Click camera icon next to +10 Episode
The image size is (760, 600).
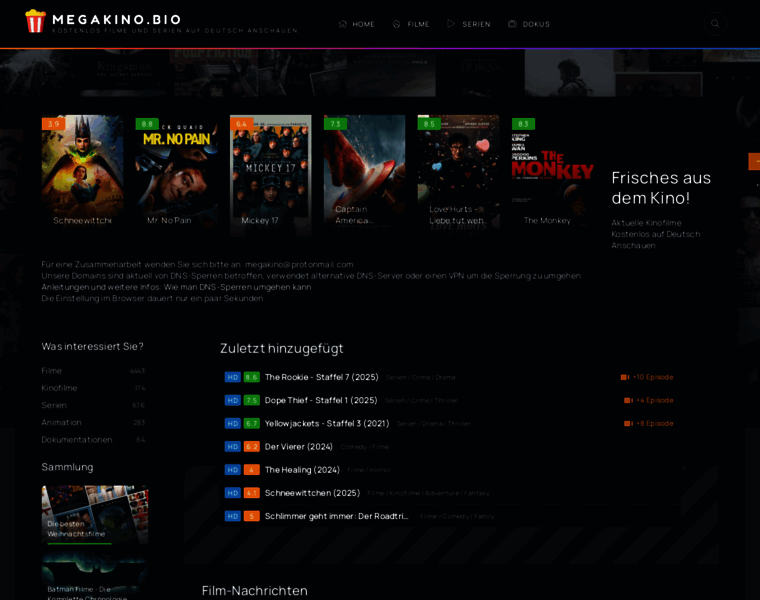[625, 377]
